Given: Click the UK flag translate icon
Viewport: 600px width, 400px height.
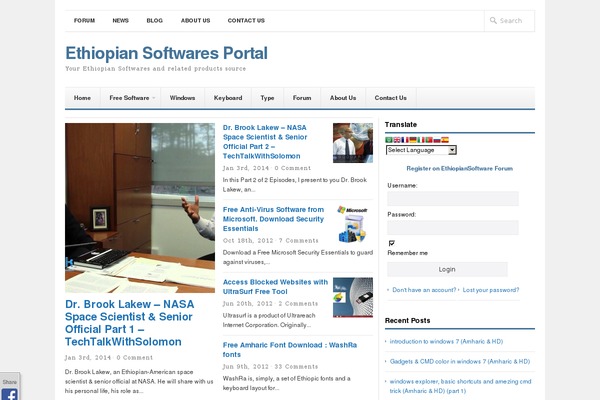Looking at the screenshot, I should pyautogui.click(x=397, y=140).
